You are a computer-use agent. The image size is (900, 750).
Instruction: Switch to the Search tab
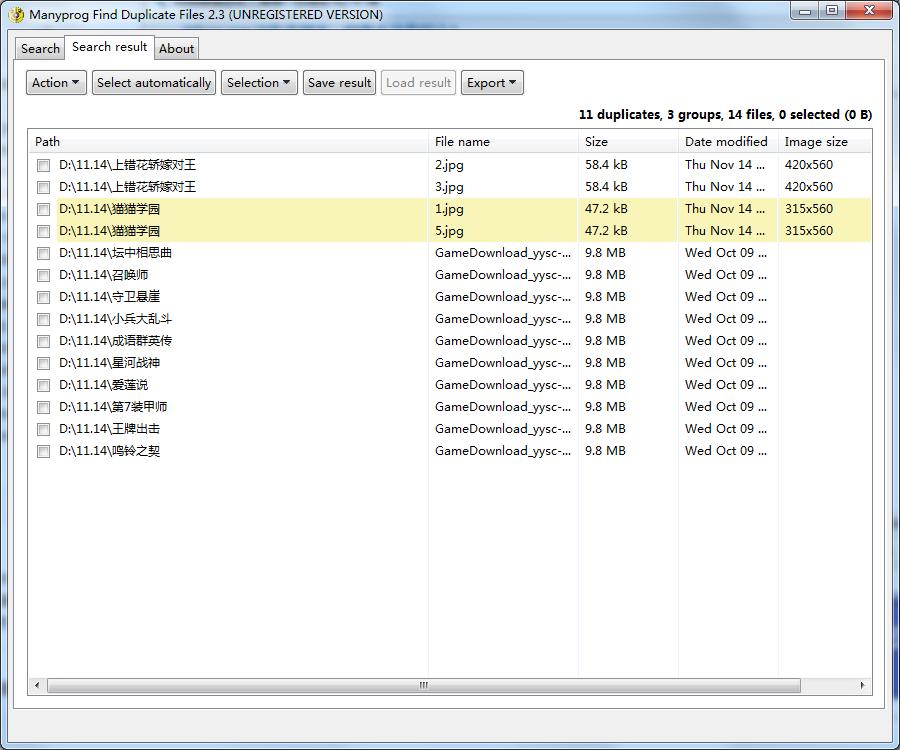[x=40, y=48]
